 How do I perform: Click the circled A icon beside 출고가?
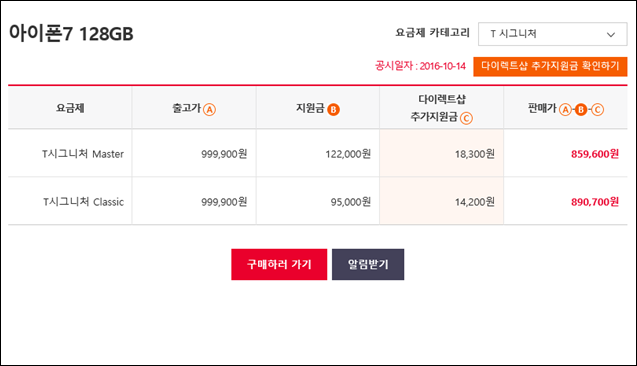coord(209,109)
